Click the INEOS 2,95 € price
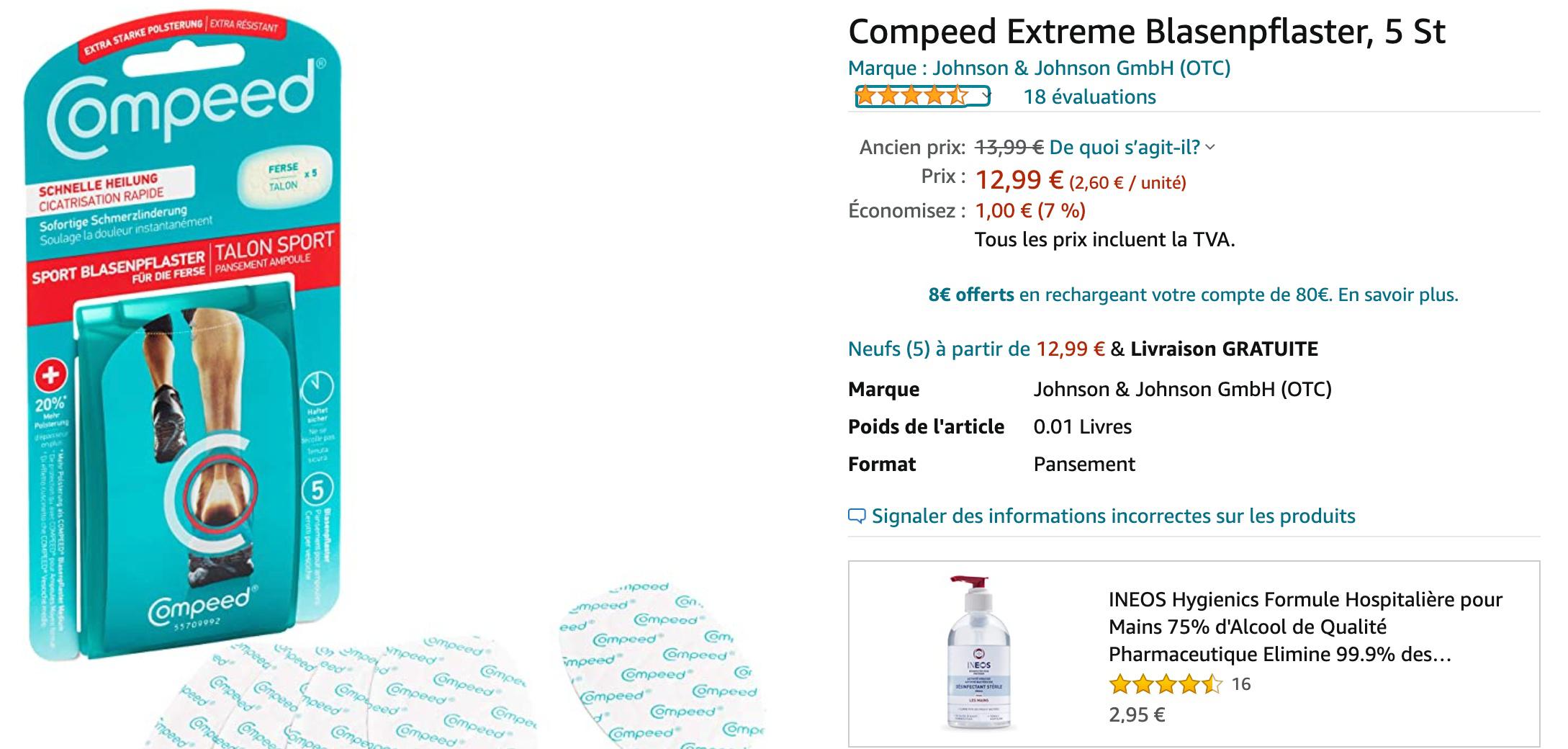 click(1137, 715)
